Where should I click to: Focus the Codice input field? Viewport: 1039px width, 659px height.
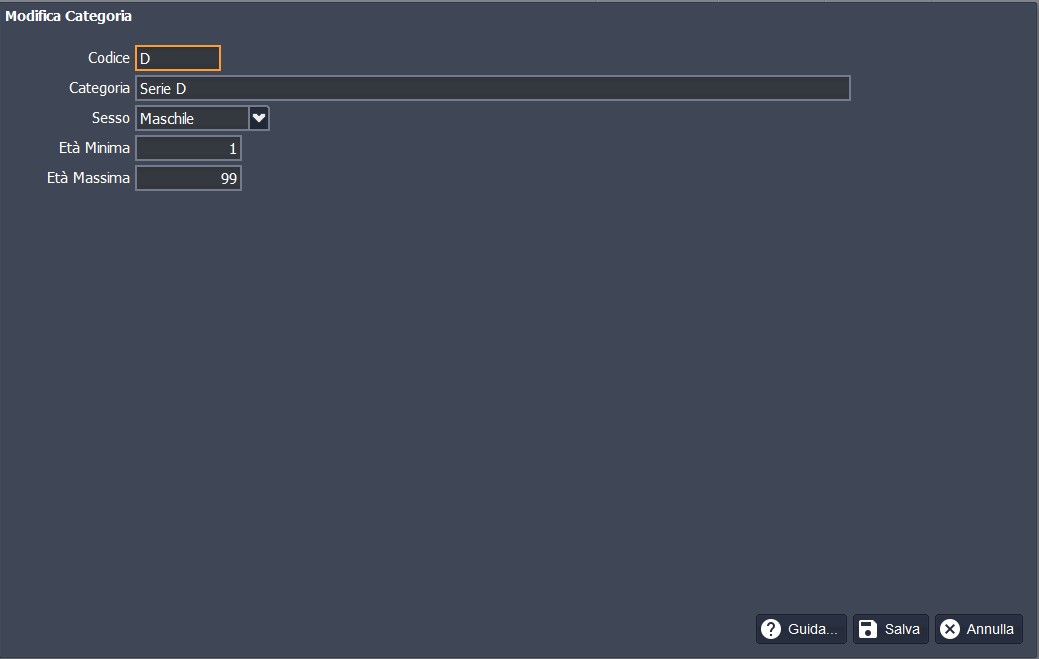point(178,58)
